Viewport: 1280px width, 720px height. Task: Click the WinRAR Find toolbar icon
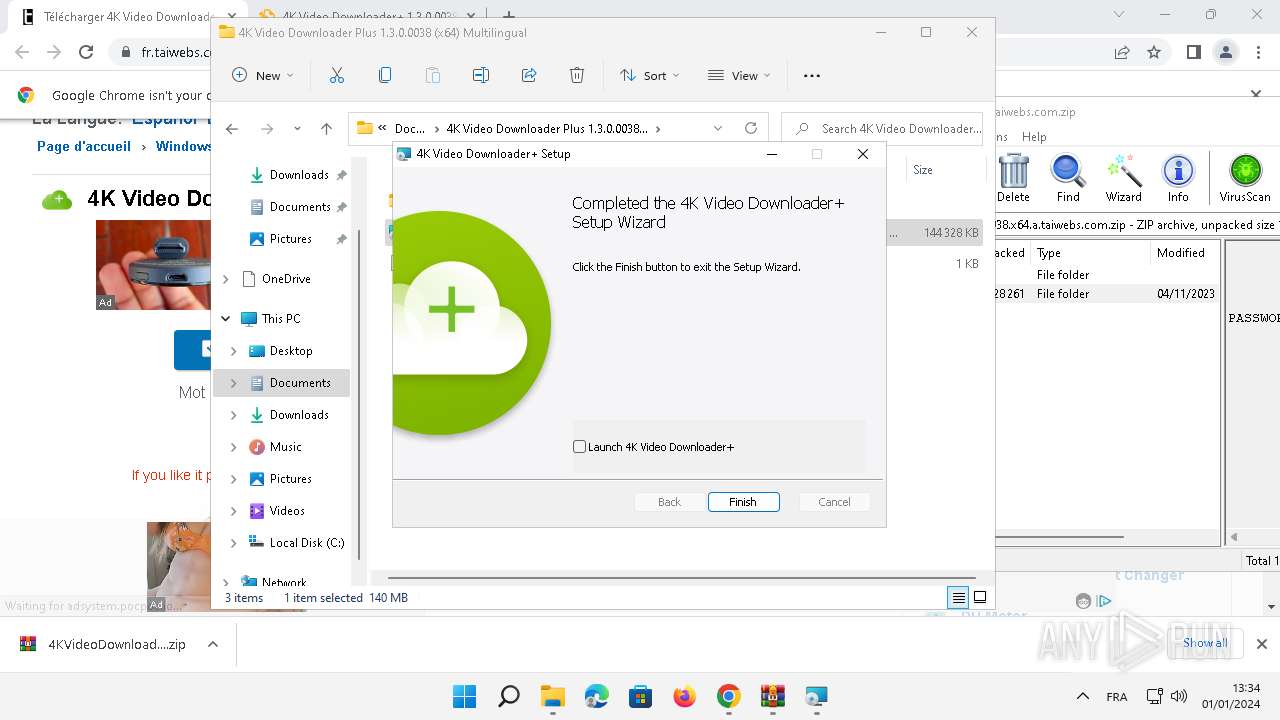(x=1068, y=179)
